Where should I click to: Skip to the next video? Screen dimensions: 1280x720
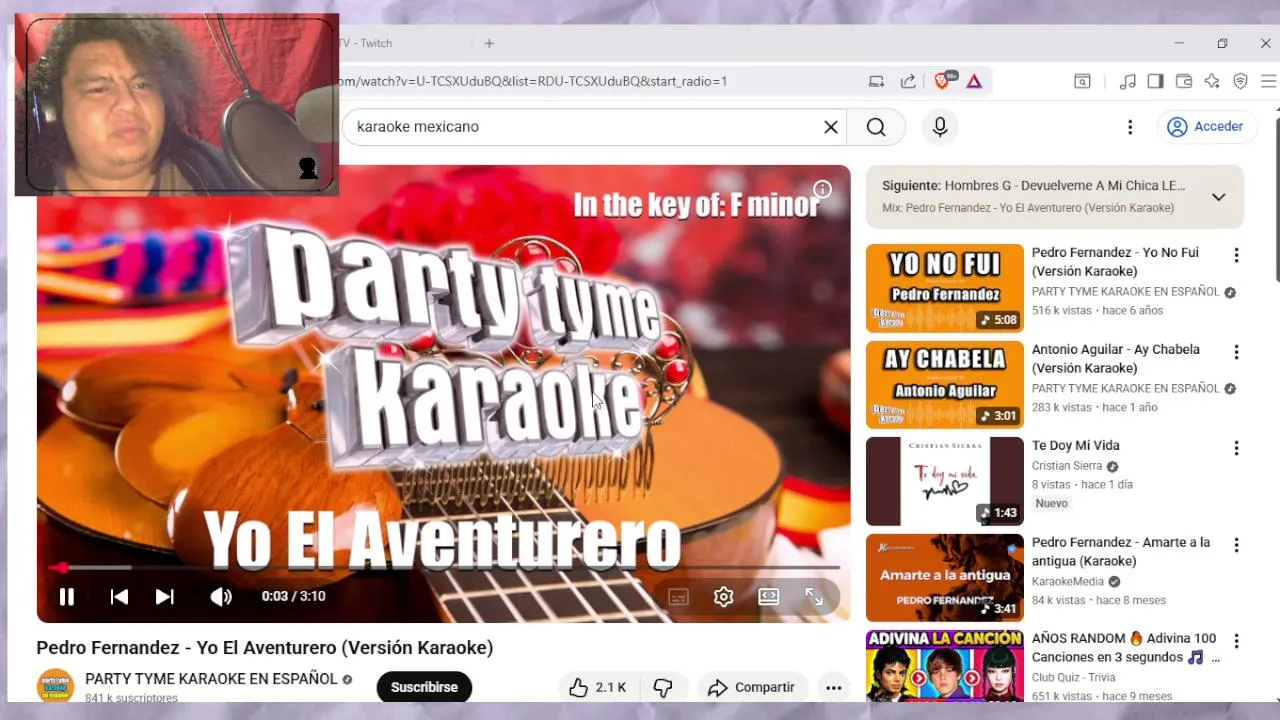tap(165, 597)
